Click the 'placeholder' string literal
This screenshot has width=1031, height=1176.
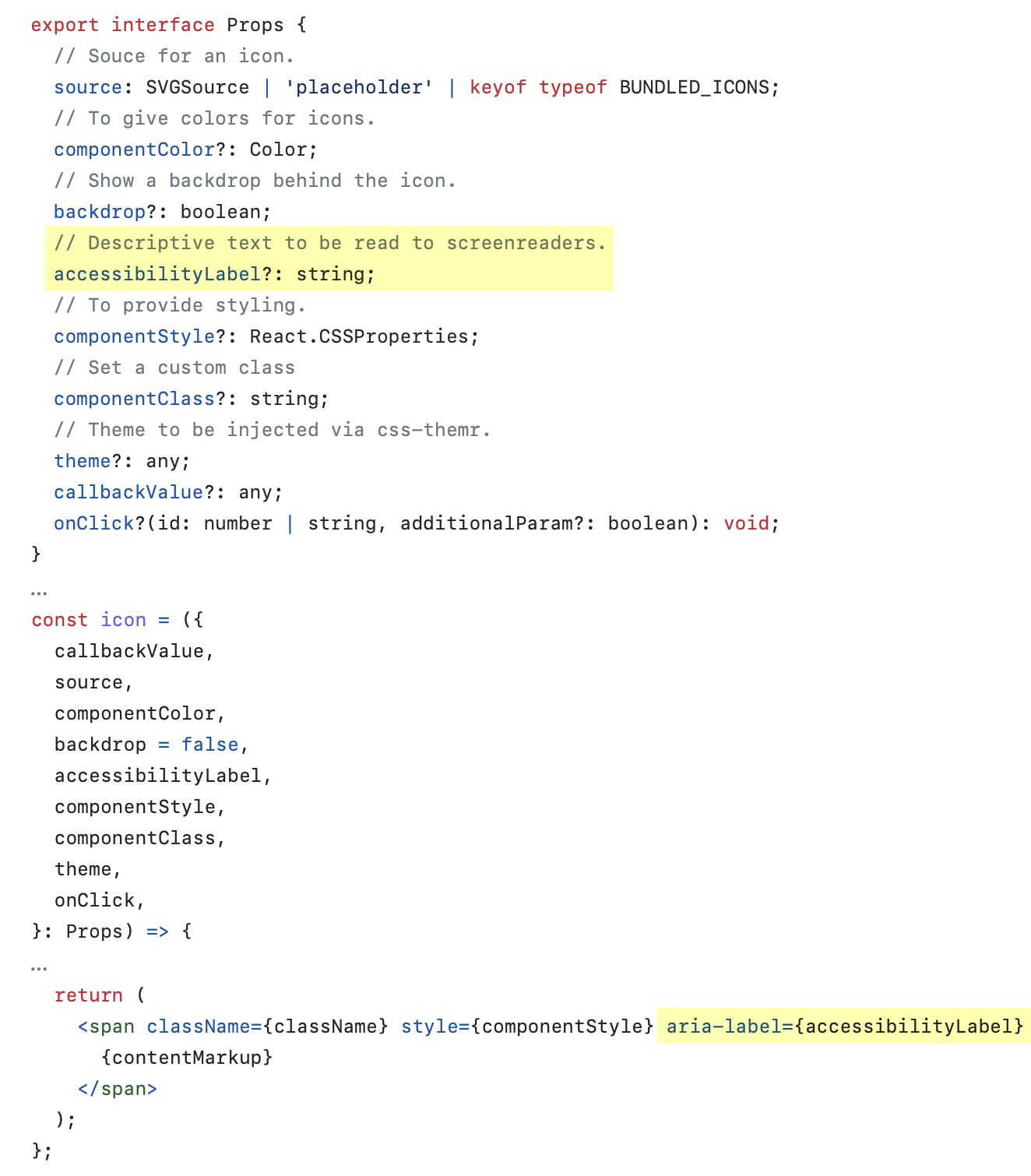[x=359, y=87]
